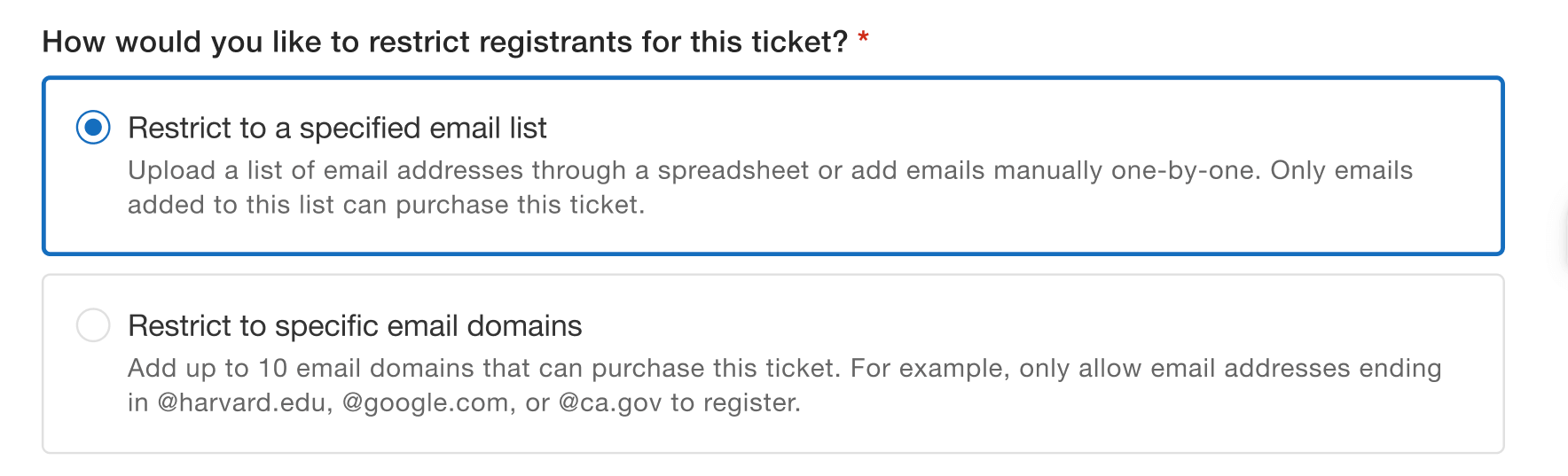Click the "Restrict to a specified email list" label
1568x476 pixels.
point(337,128)
